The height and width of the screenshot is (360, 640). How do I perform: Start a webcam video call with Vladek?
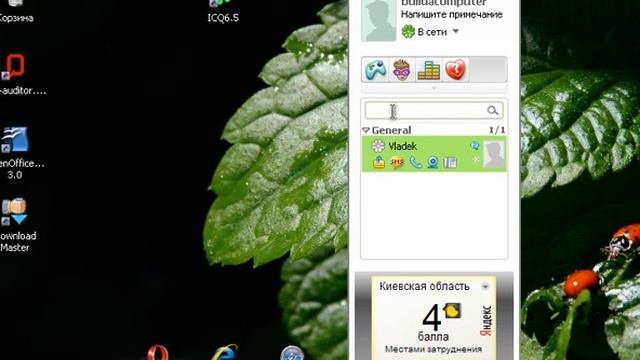pyautogui.click(x=433, y=162)
